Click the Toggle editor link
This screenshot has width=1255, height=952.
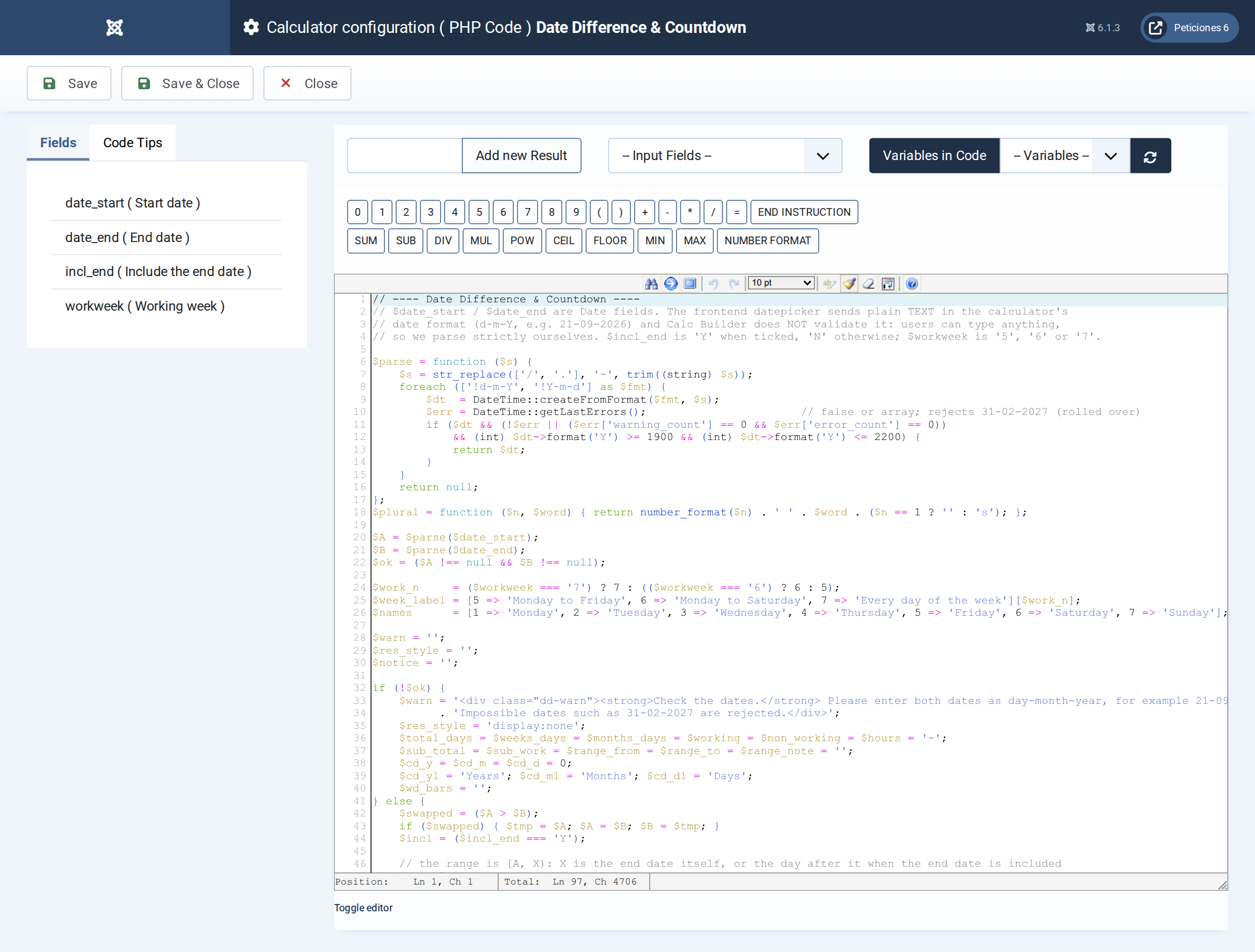coord(363,908)
